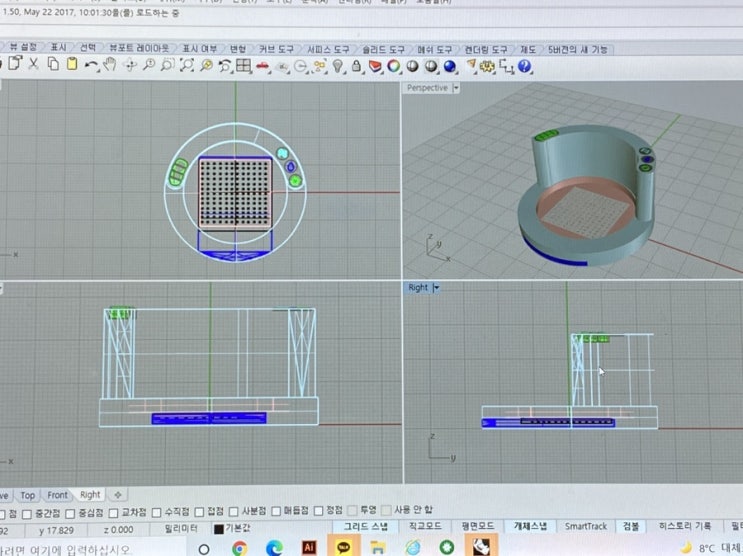
Task: Click the Copy icon in toolbar
Action: coord(53,64)
